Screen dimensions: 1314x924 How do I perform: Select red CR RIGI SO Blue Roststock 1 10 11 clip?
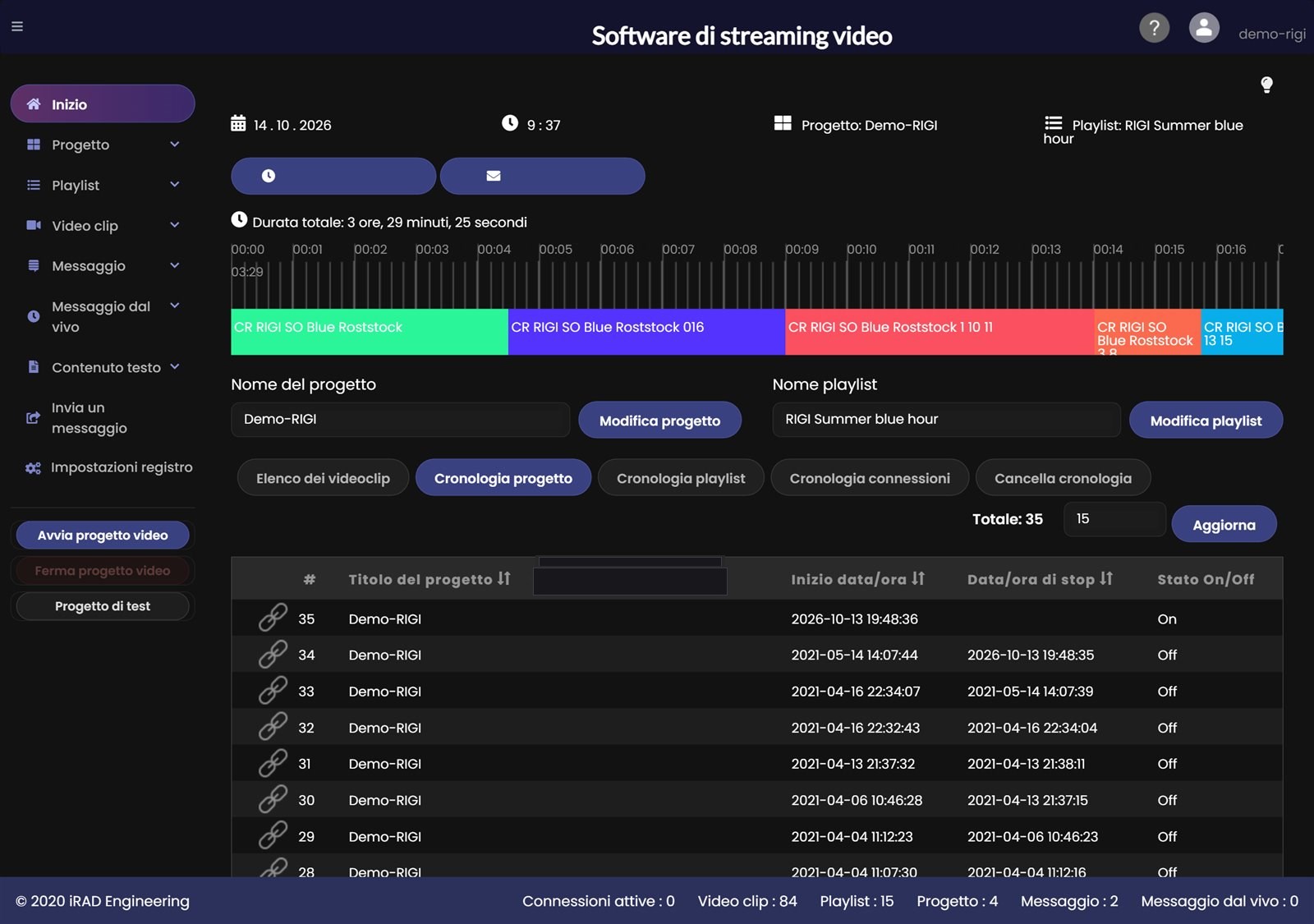940,332
